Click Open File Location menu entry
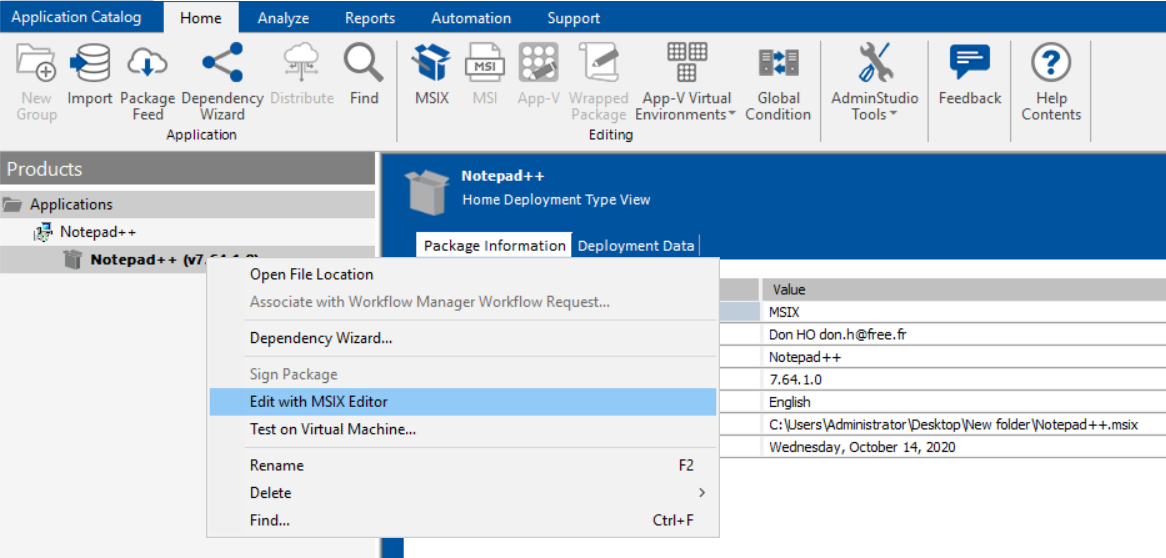Screen dimensions: 1166x558 [x=311, y=274]
